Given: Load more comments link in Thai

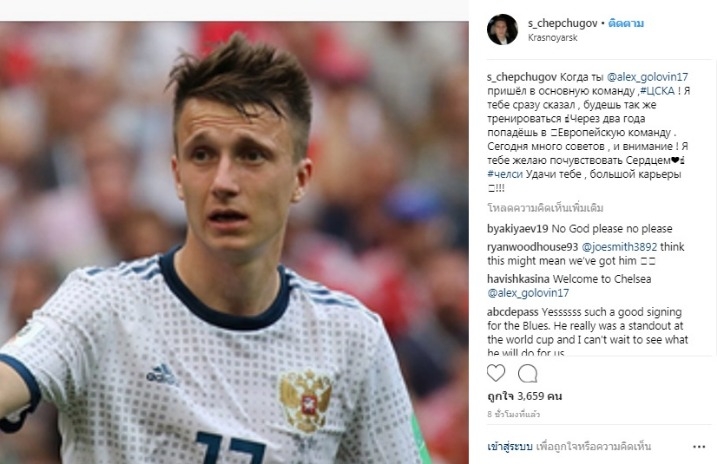Looking at the screenshot, I should pos(545,208).
